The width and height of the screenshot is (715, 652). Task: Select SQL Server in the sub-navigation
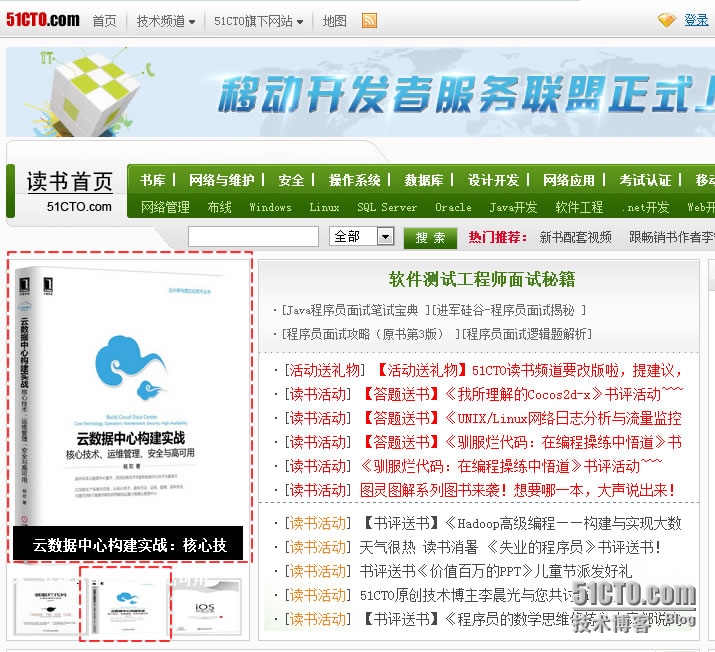coord(387,207)
